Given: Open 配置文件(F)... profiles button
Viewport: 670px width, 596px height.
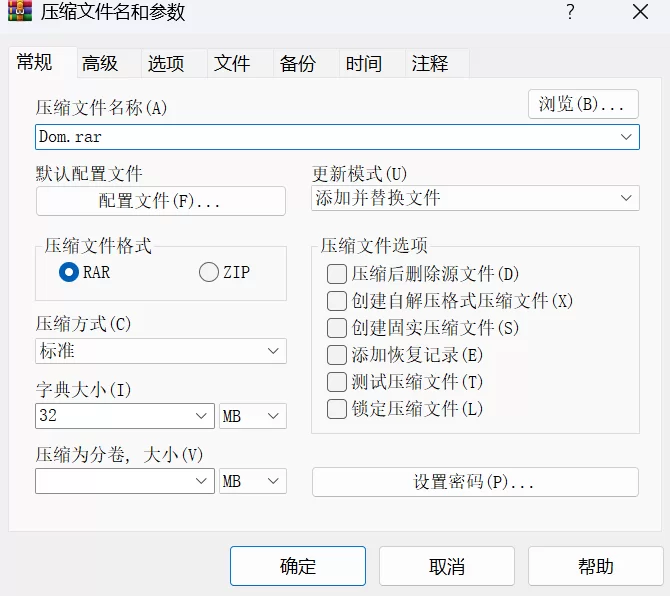Looking at the screenshot, I should point(161,201).
